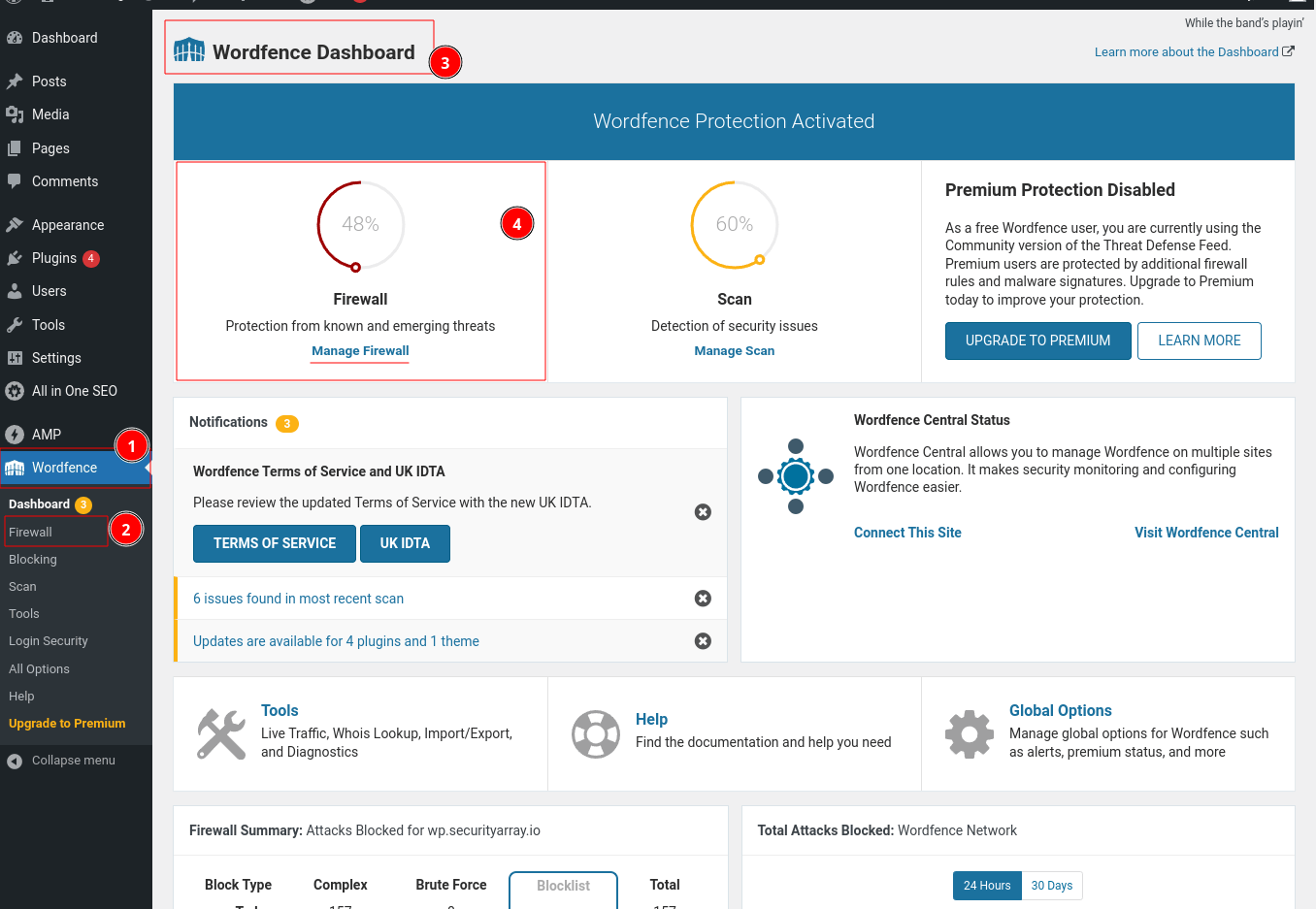Open Firewall under the Wordfence submenu
This screenshot has height=909, width=1316.
(31, 533)
